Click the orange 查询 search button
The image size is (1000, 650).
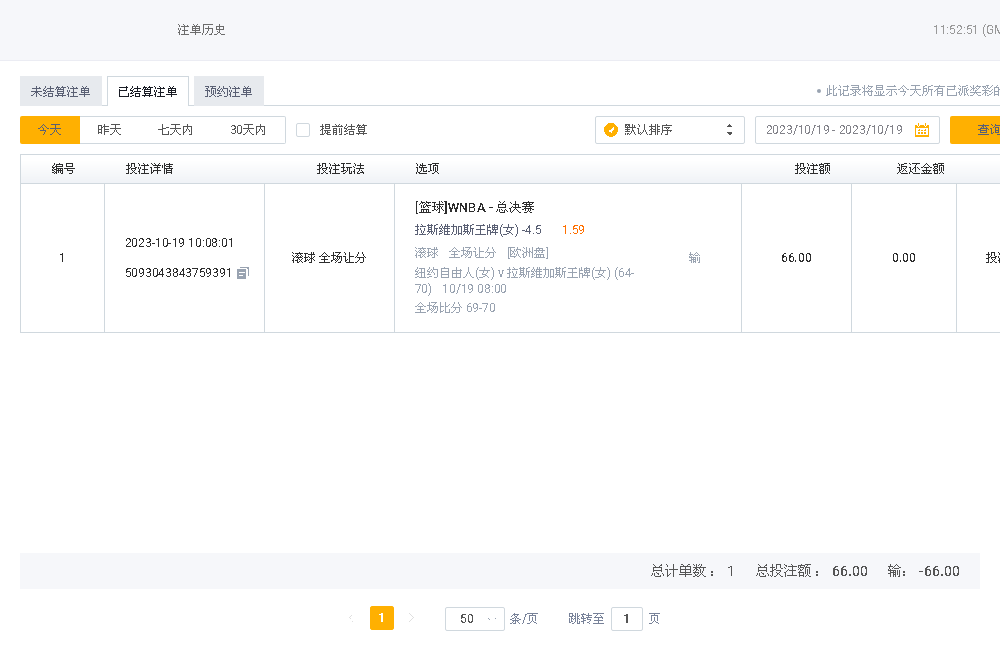pyautogui.click(x=975, y=129)
